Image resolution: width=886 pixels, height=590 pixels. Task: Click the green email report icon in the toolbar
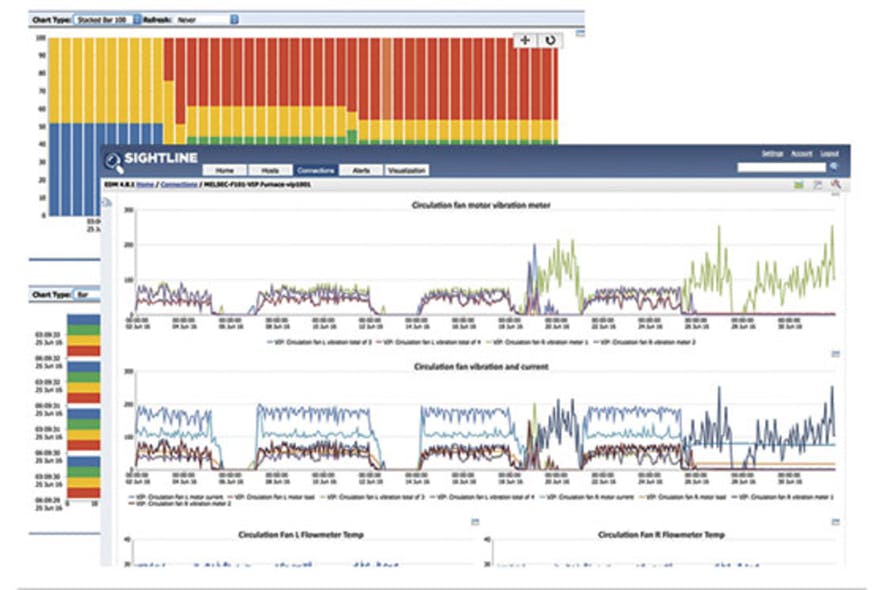[798, 186]
